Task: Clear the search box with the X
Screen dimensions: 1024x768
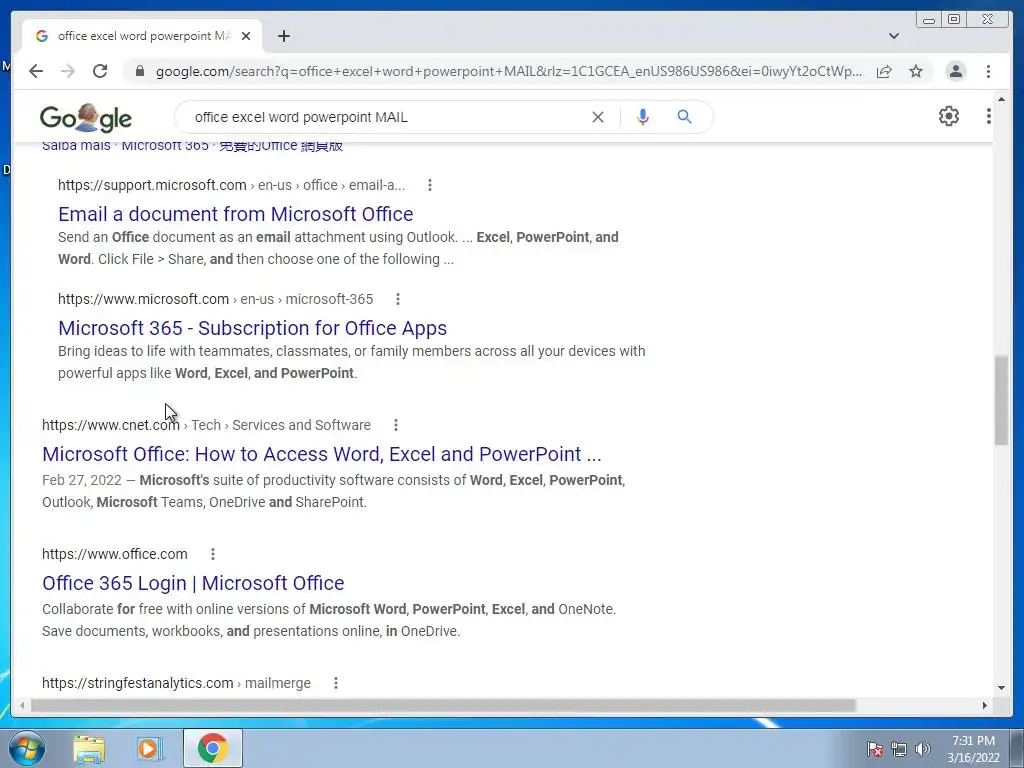Action: tap(598, 117)
